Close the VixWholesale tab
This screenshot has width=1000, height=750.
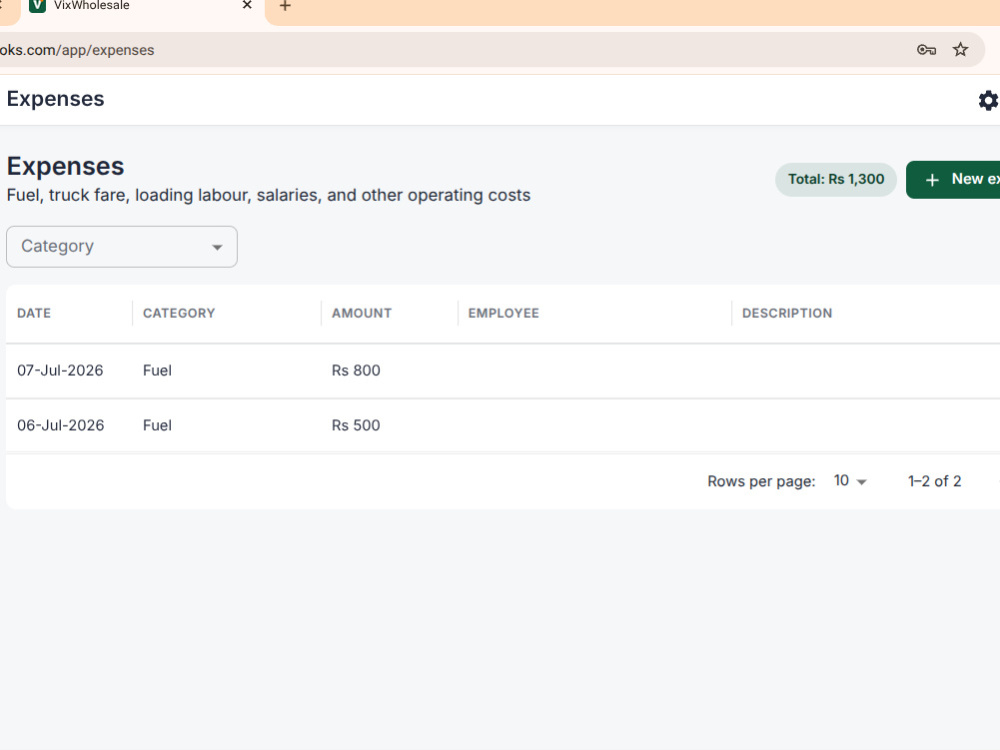pyautogui.click(x=247, y=5)
